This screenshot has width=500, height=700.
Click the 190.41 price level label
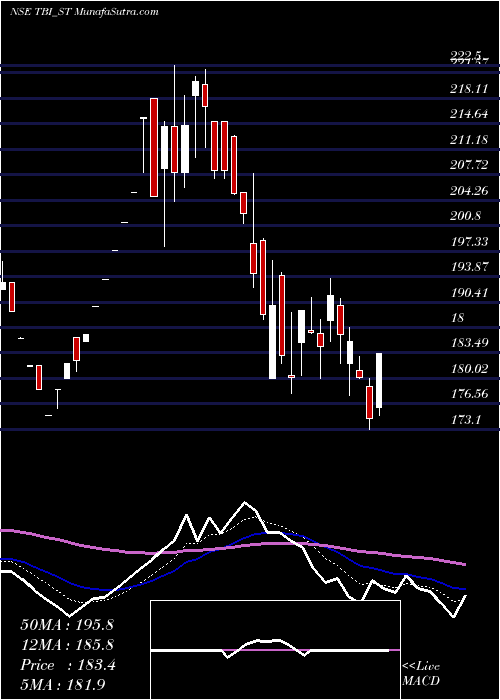pos(468,293)
